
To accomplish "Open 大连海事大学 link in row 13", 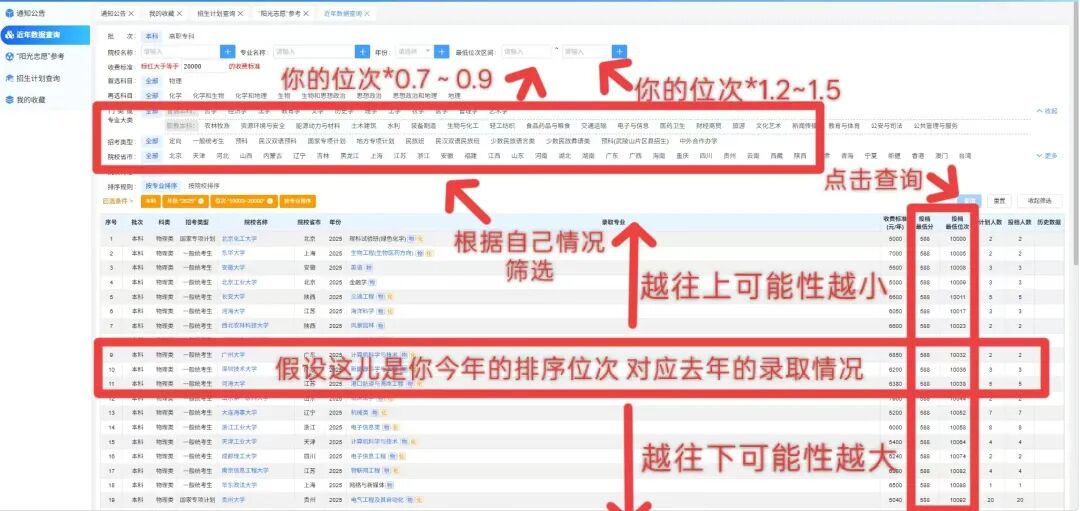I will [239, 412].
